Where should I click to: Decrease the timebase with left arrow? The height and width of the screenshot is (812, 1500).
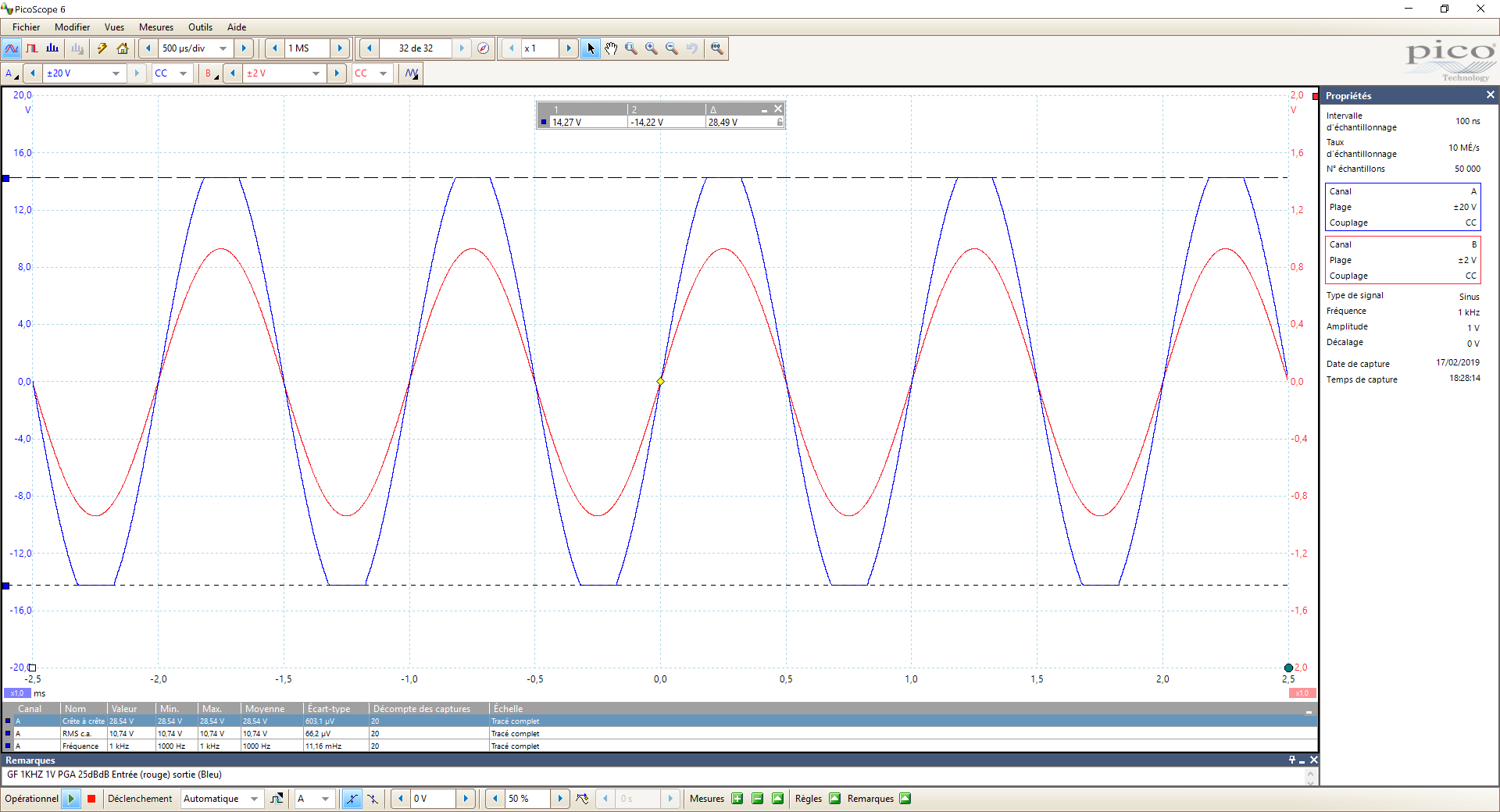point(148,48)
